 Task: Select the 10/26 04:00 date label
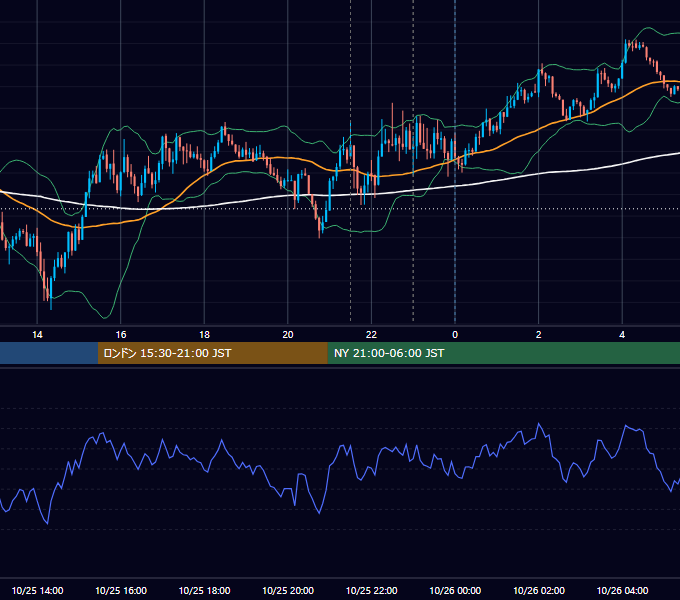(x=622, y=590)
